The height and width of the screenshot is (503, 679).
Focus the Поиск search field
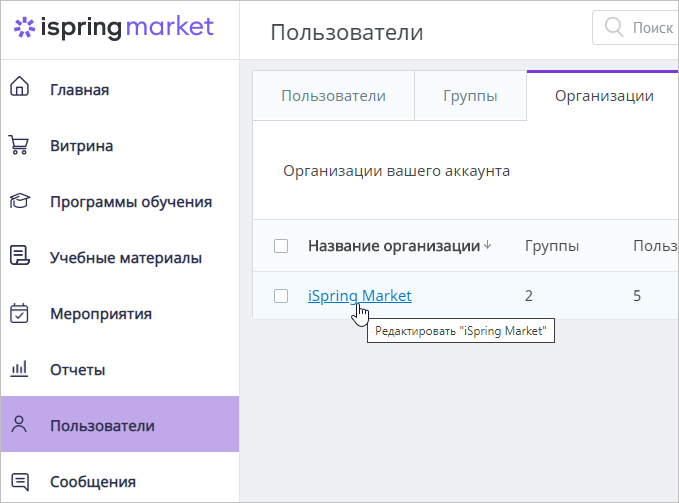635,27
